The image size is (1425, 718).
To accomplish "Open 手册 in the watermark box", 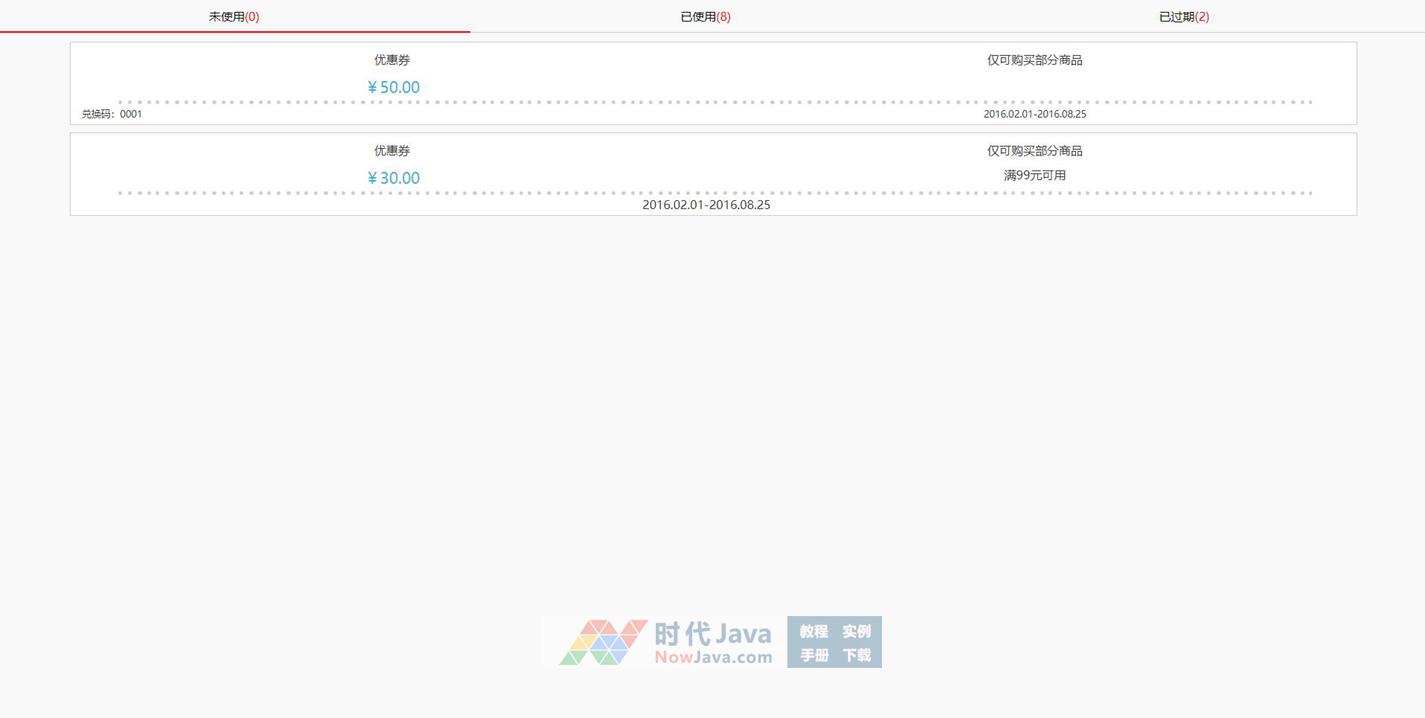I will 814,655.
